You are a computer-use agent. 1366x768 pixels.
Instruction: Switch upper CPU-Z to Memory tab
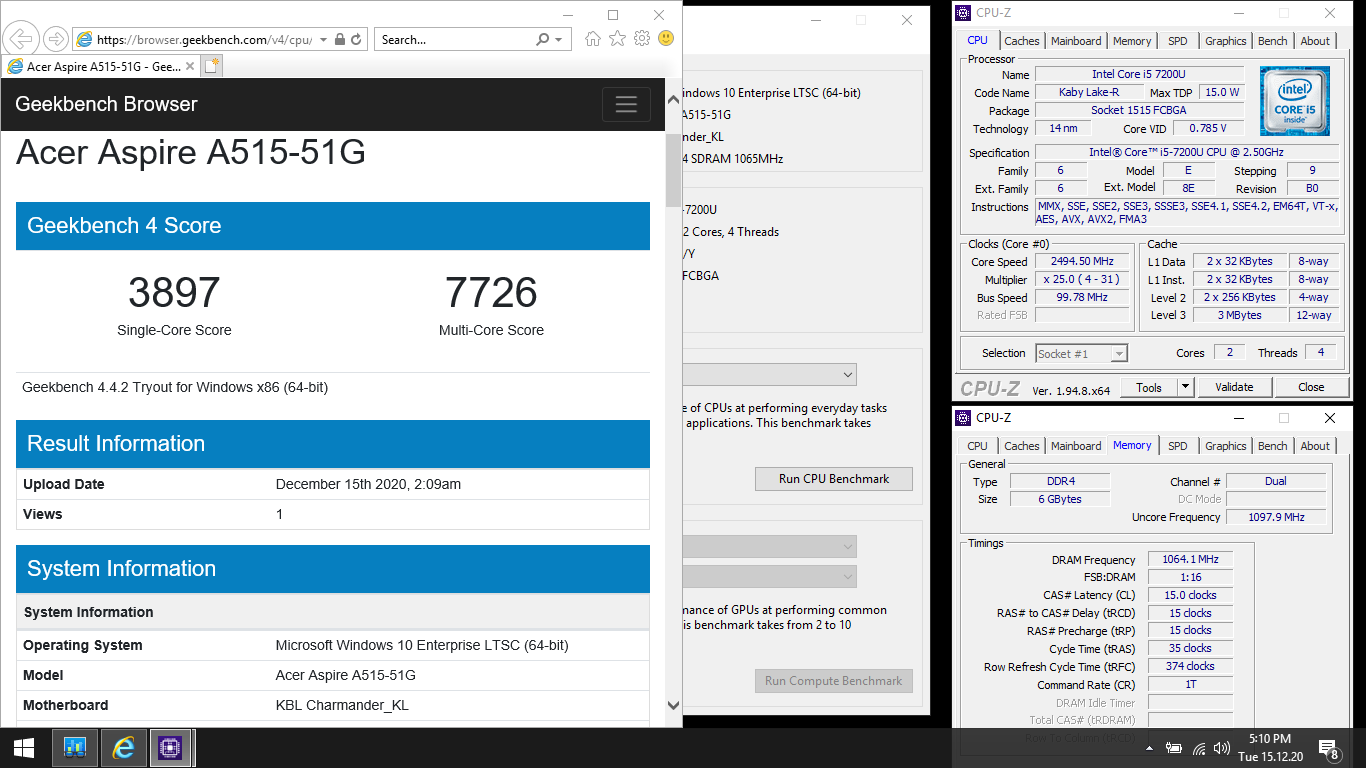[1132, 41]
